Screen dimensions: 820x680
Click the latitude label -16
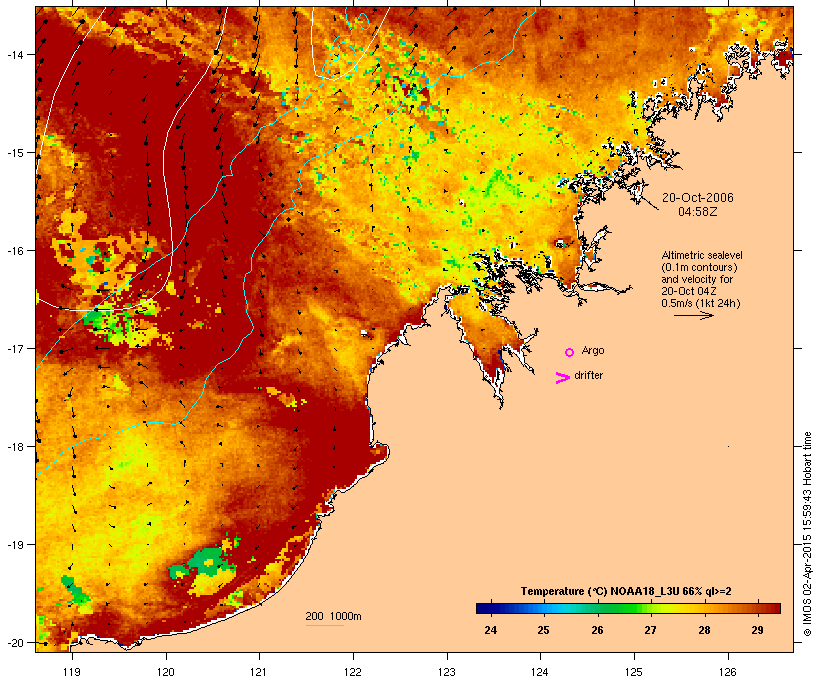click(15, 251)
